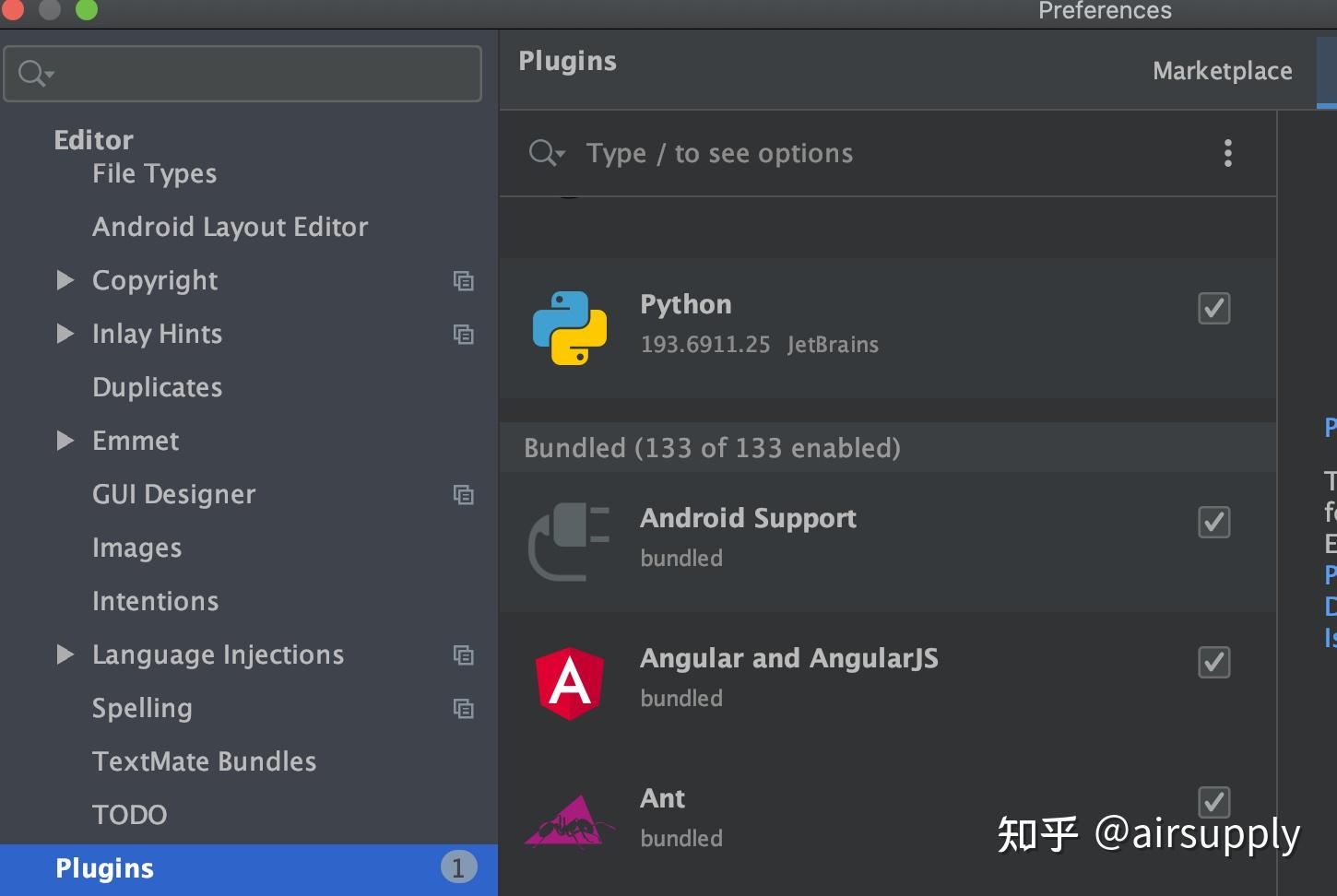Expand the Language Injections node
The image size is (1337, 896).
[65, 654]
